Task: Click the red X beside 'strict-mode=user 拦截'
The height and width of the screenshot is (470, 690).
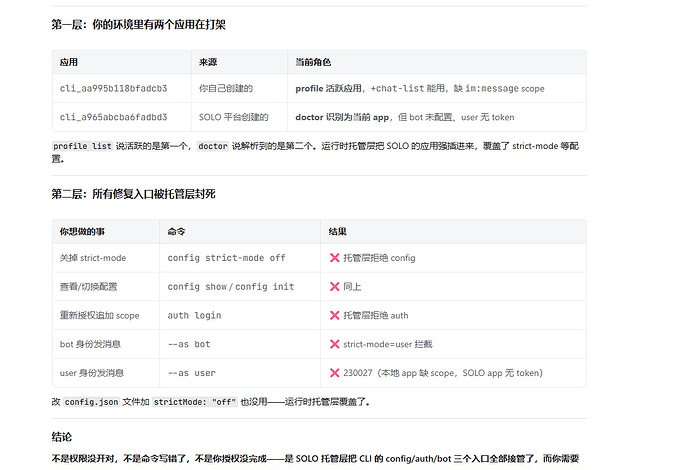Action: [x=334, y=344]
